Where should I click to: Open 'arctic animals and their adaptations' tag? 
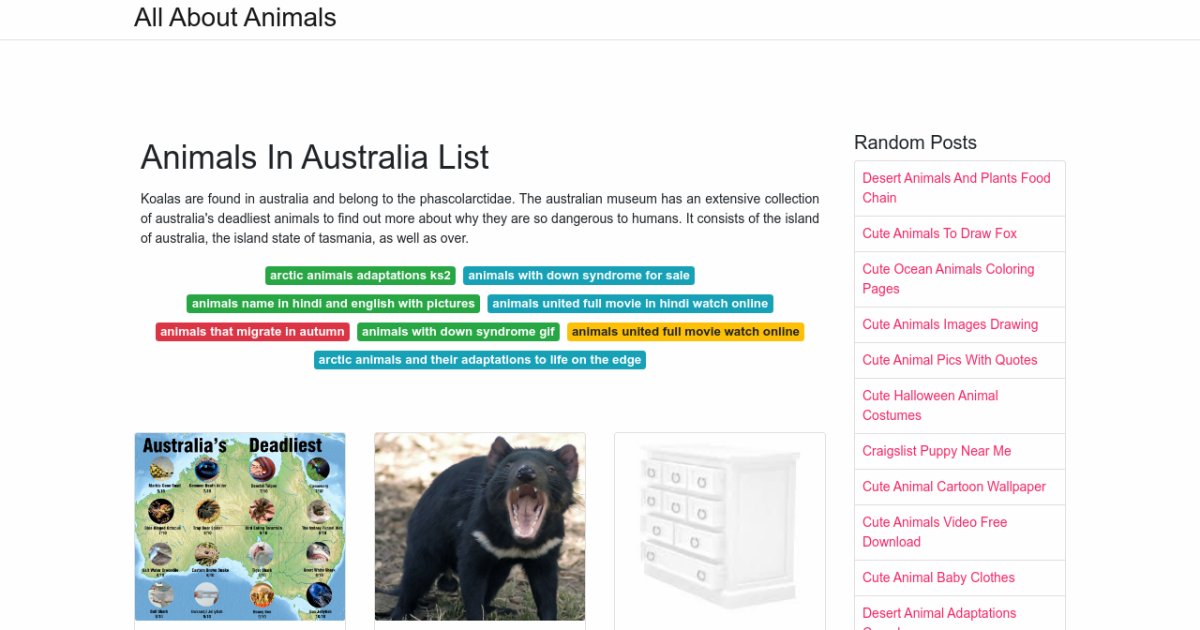(480, 360)
